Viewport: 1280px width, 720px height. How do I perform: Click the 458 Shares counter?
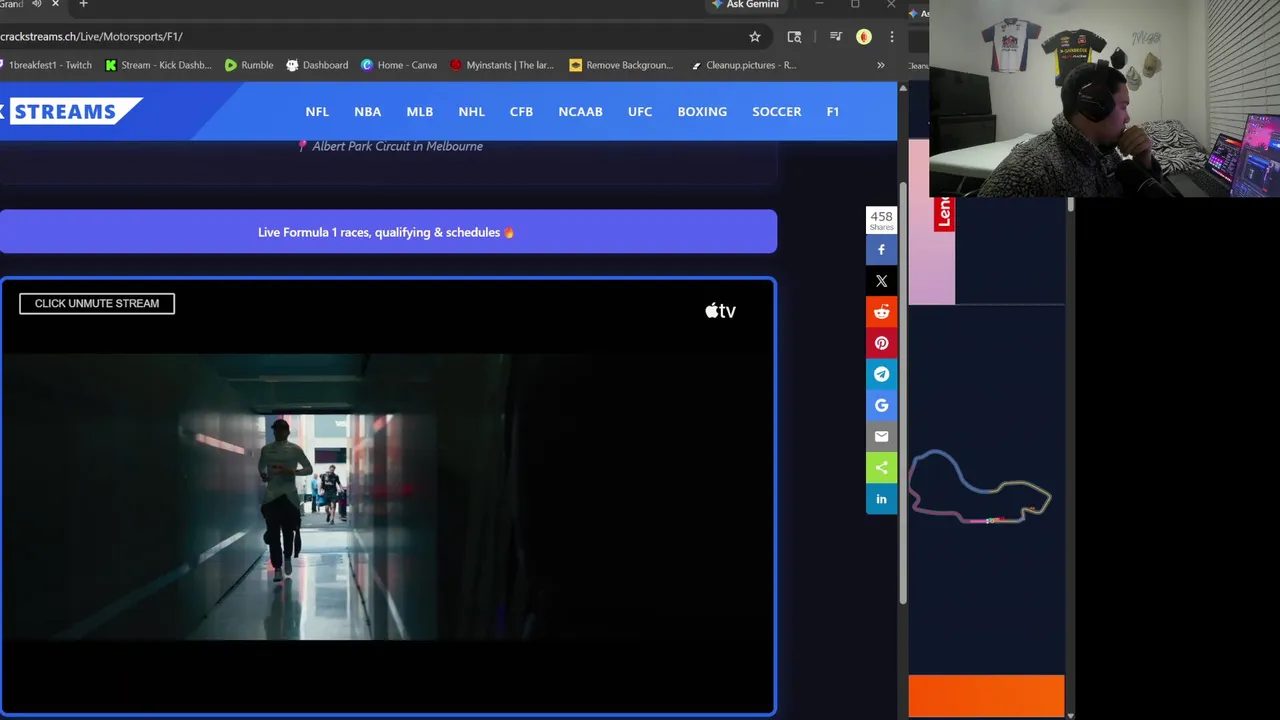coord(881,220)
